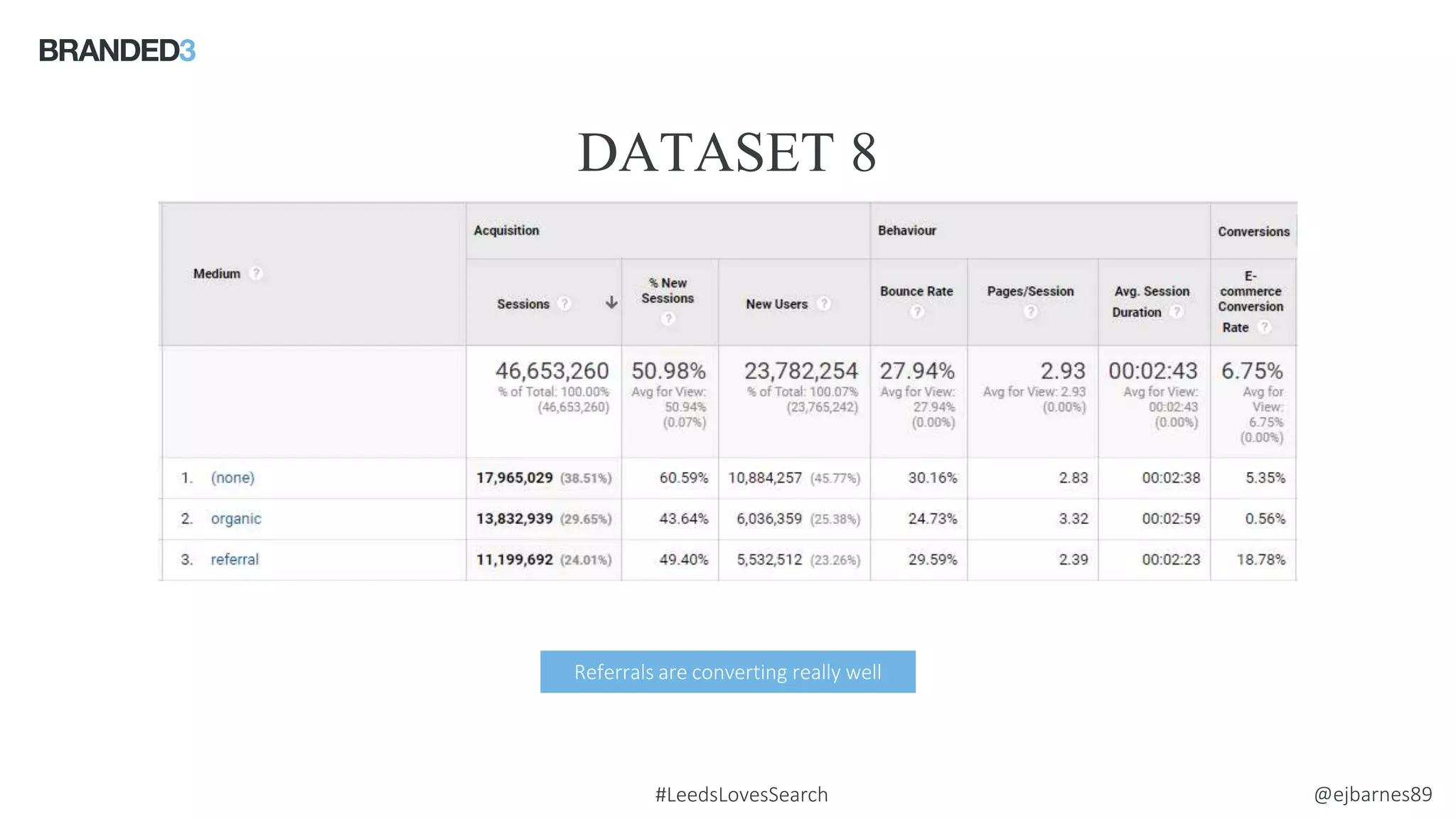This screenshot has height=819, width=1456.
Task: Click new sessions value 60.59%
Action: click(683, 478)
